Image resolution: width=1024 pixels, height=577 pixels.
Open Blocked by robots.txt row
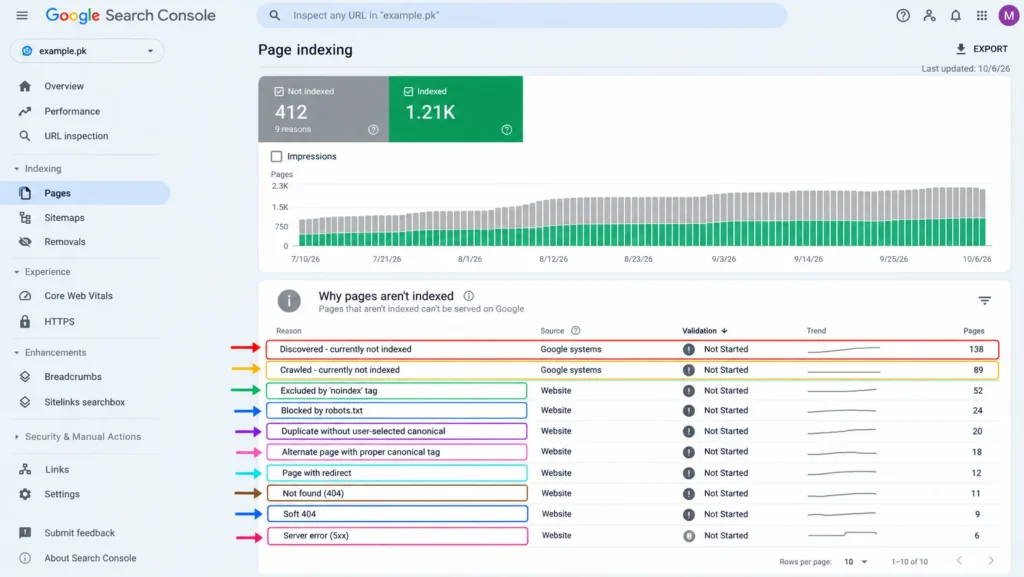tap(632, 411)
